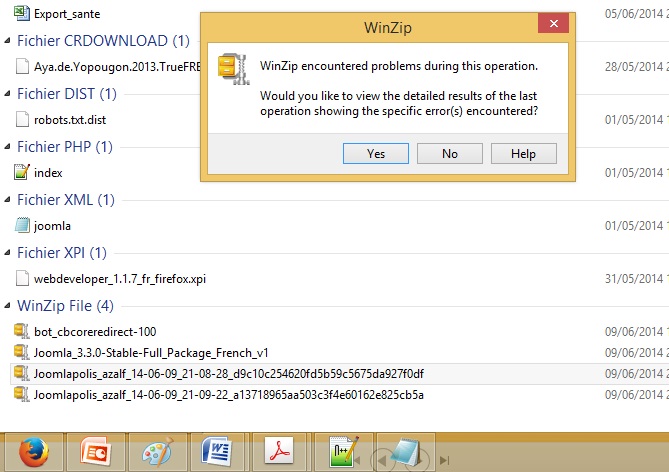Collapse the WinZip File group arrow
Screen dimensions: 669x472
click(7, 306)
